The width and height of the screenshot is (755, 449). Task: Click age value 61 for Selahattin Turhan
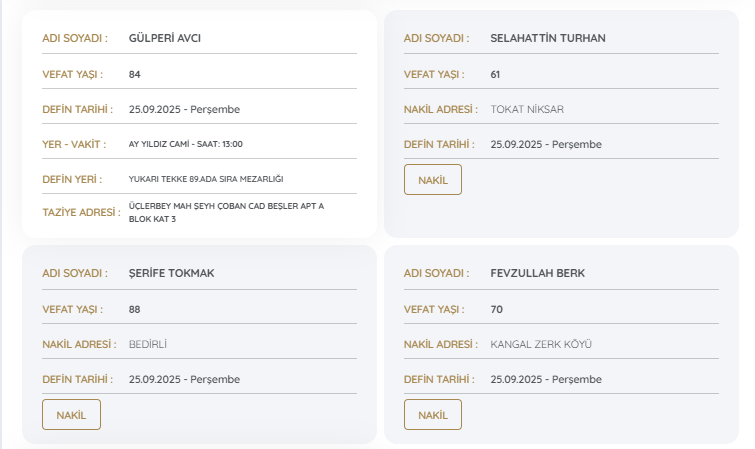click(x=496, y=74)
